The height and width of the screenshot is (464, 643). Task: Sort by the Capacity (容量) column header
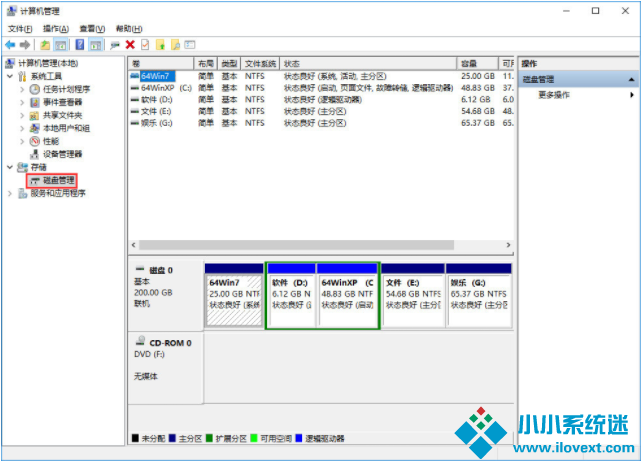click(x=478, y=64)
